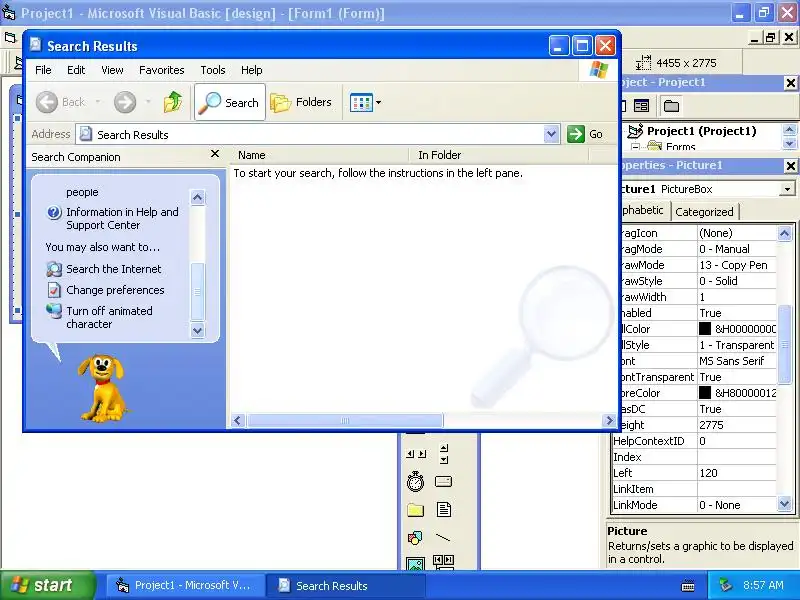800x600 pixels.
Task: Select the Timer control in VB toolbox
Action: point(415,481)
